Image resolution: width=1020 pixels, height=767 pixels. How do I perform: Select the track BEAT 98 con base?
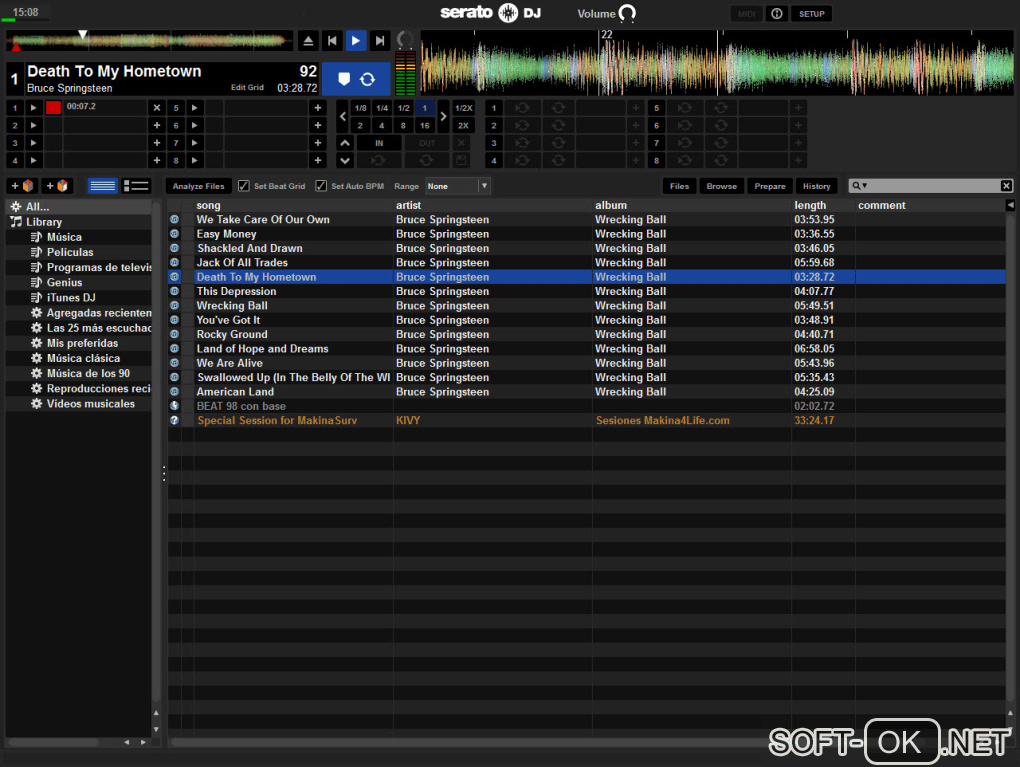[x=587, y=406]
